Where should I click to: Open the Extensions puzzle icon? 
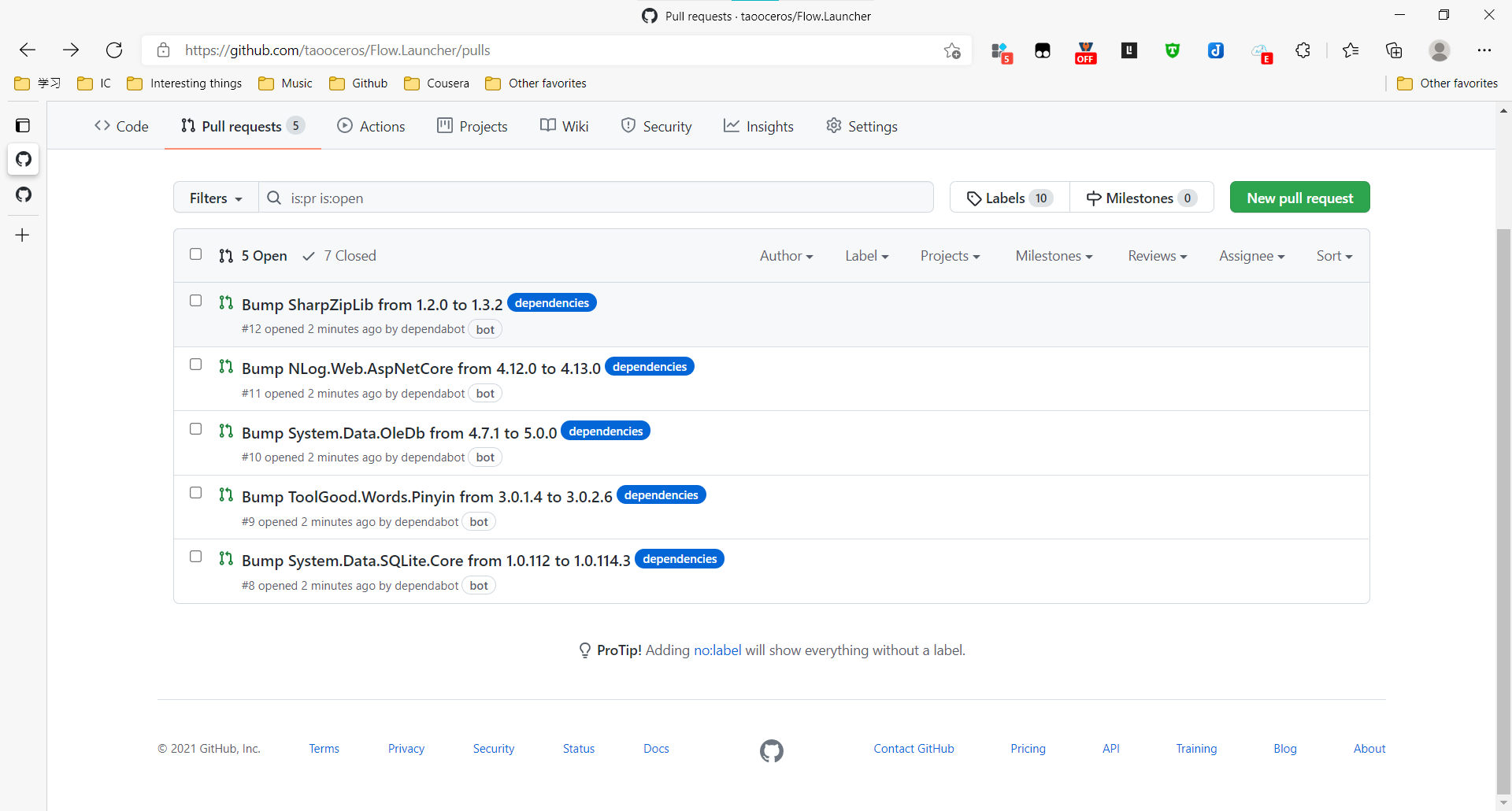(x=1303, y=50)
